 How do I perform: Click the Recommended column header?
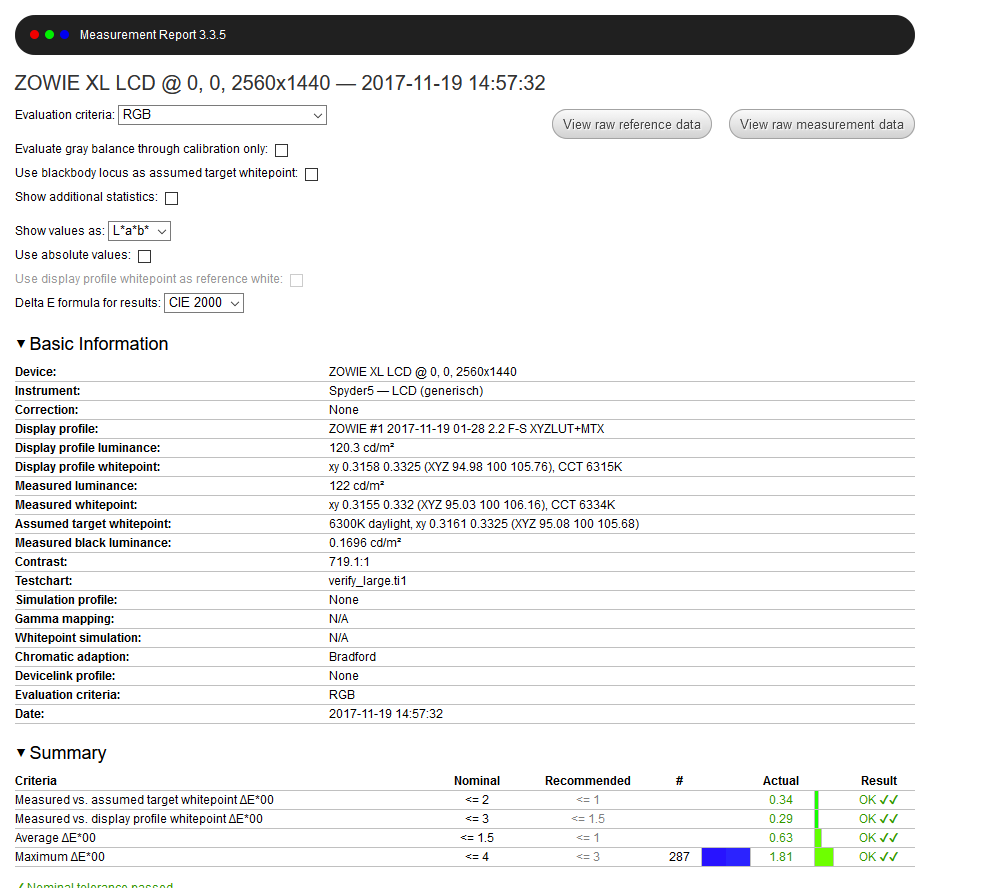tap(588, 780)
